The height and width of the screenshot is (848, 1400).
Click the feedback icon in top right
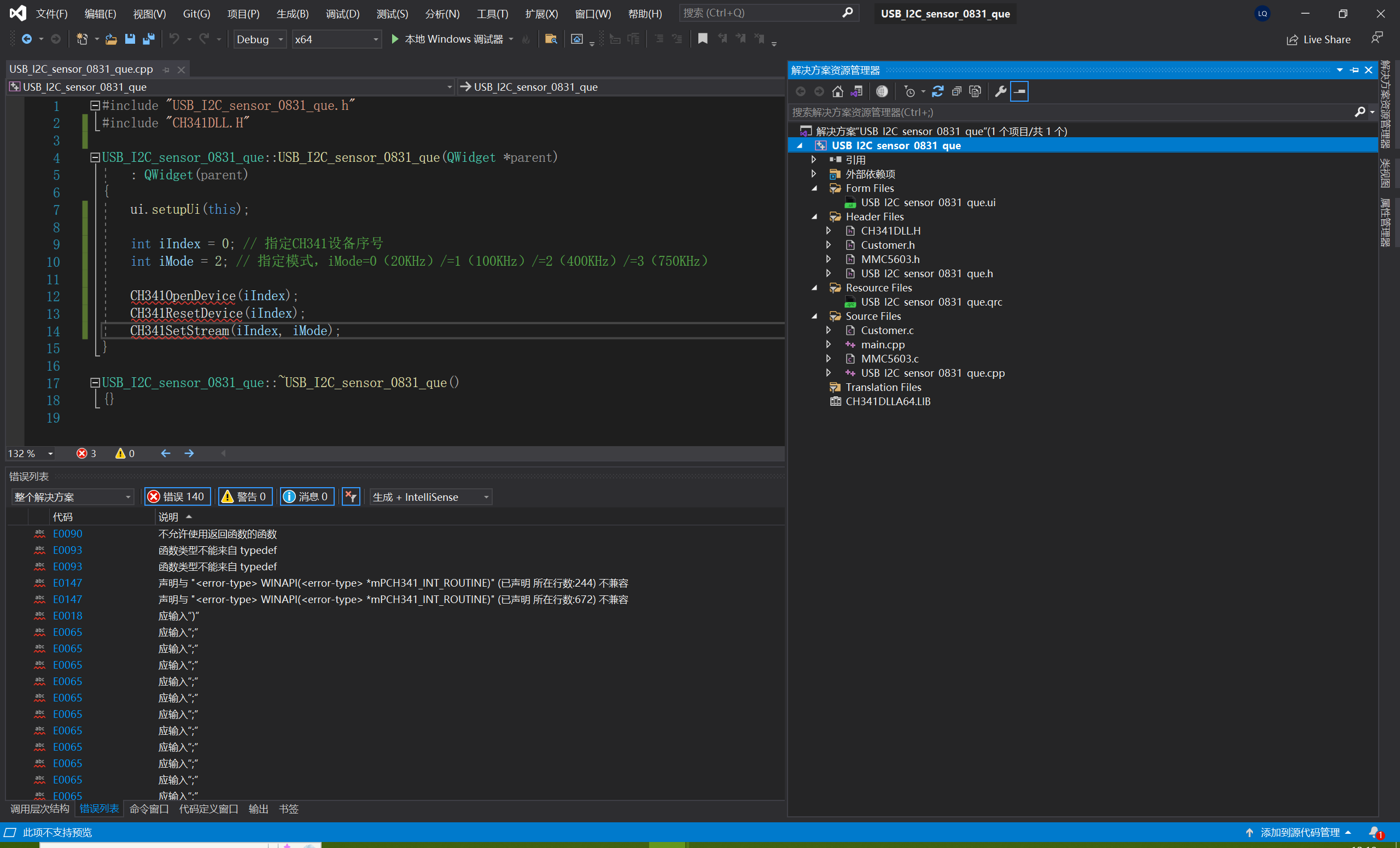click(x=1376, y=38)
